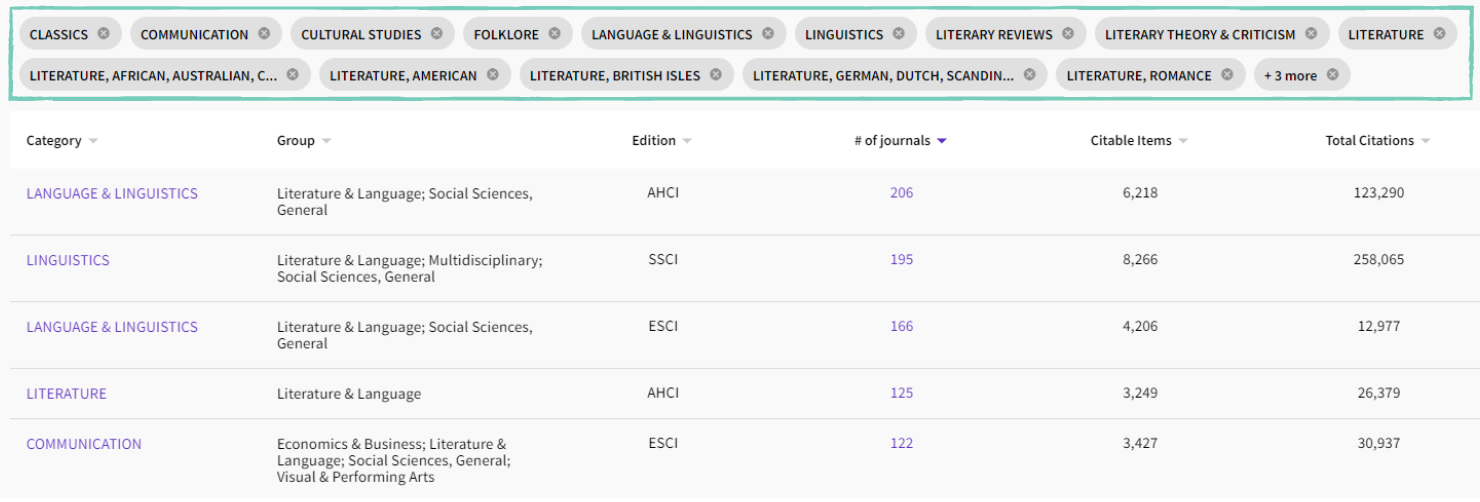Viewport: 1480px width, 502px height.
Task: Open LANGUAGE & LINGUISTICS category in AHCI row
Action: pos(112,194)
